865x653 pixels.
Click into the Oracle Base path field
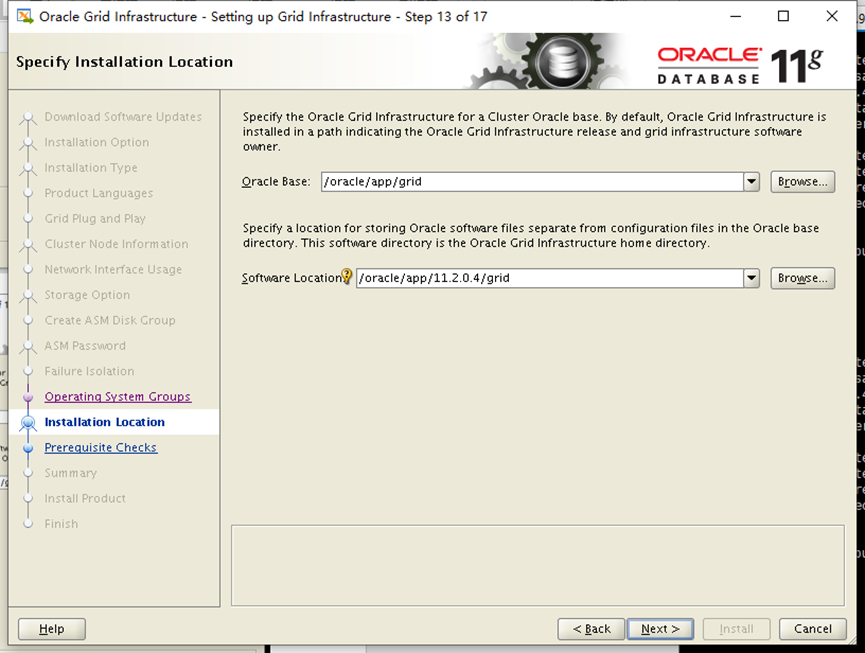532,181
